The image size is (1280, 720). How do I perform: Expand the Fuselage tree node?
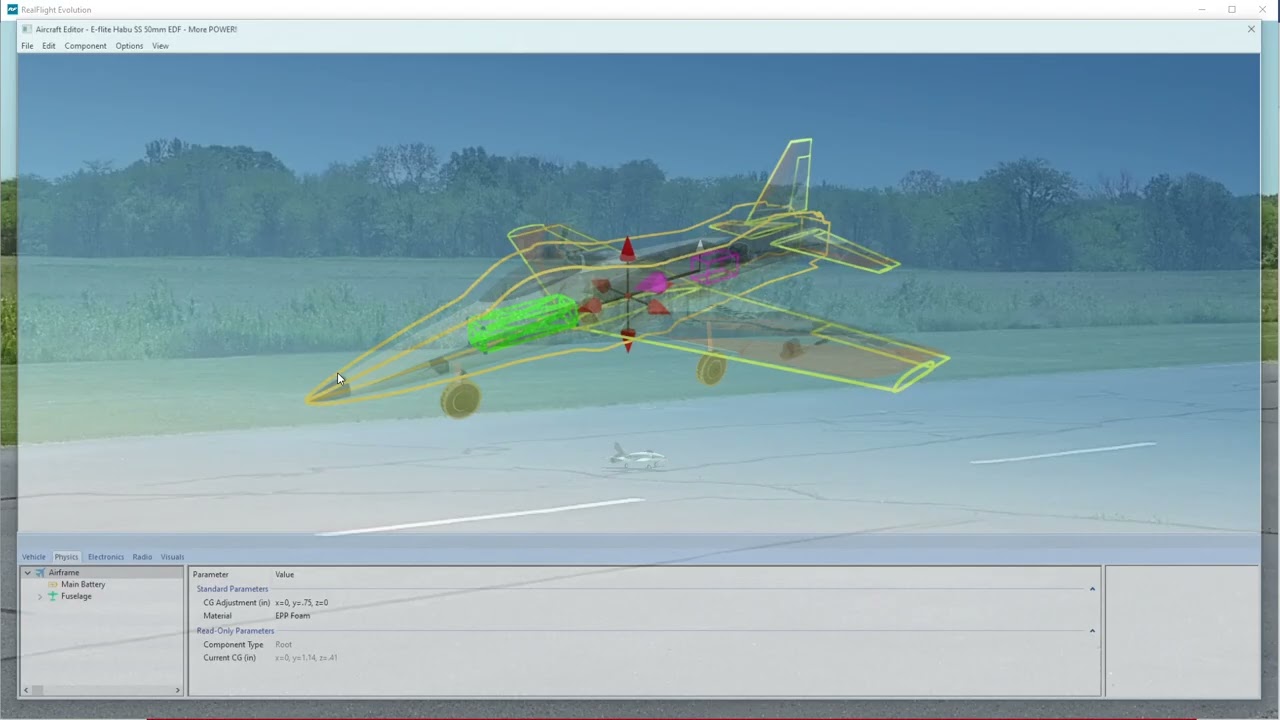point(40,596)
